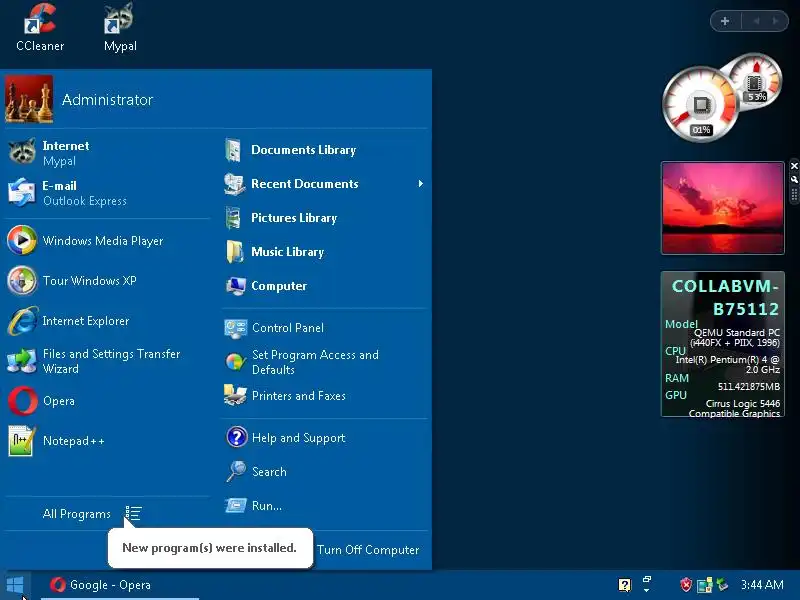Click the yellow help question tray icon
The width and height of the screenshot is (800, 600).
pos(624,585)
